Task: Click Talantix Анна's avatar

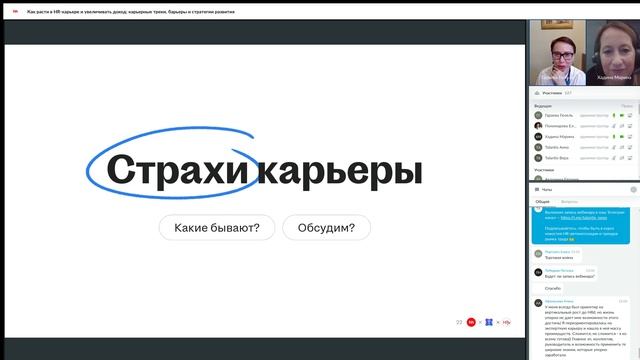Action: 538,147
